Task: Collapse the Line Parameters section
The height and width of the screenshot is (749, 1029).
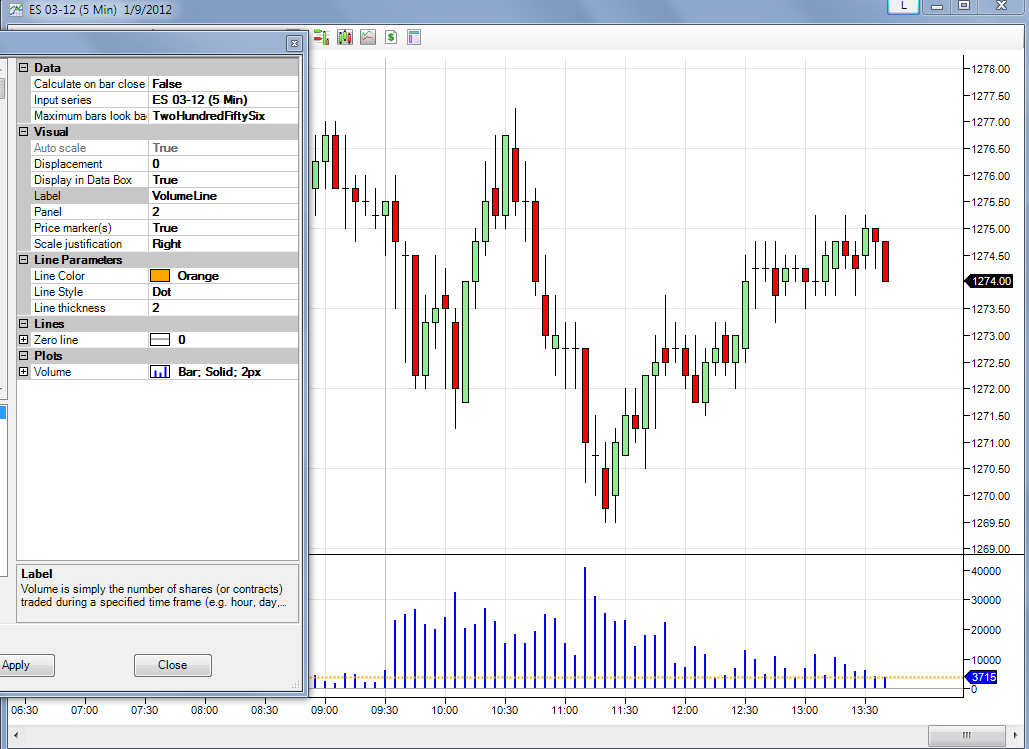Action: click(24, 260)
